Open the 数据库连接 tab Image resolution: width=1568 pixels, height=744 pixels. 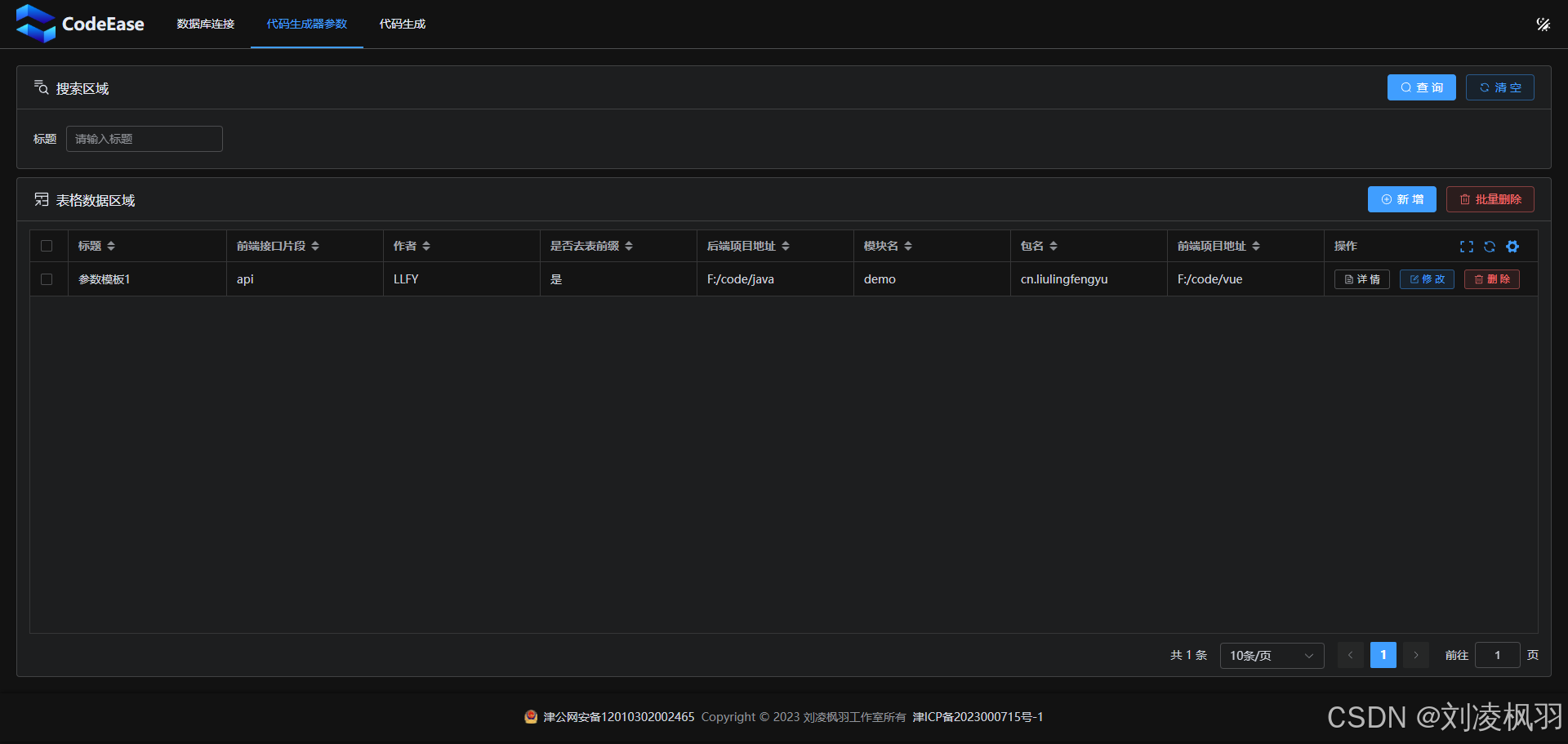point(206,24)
